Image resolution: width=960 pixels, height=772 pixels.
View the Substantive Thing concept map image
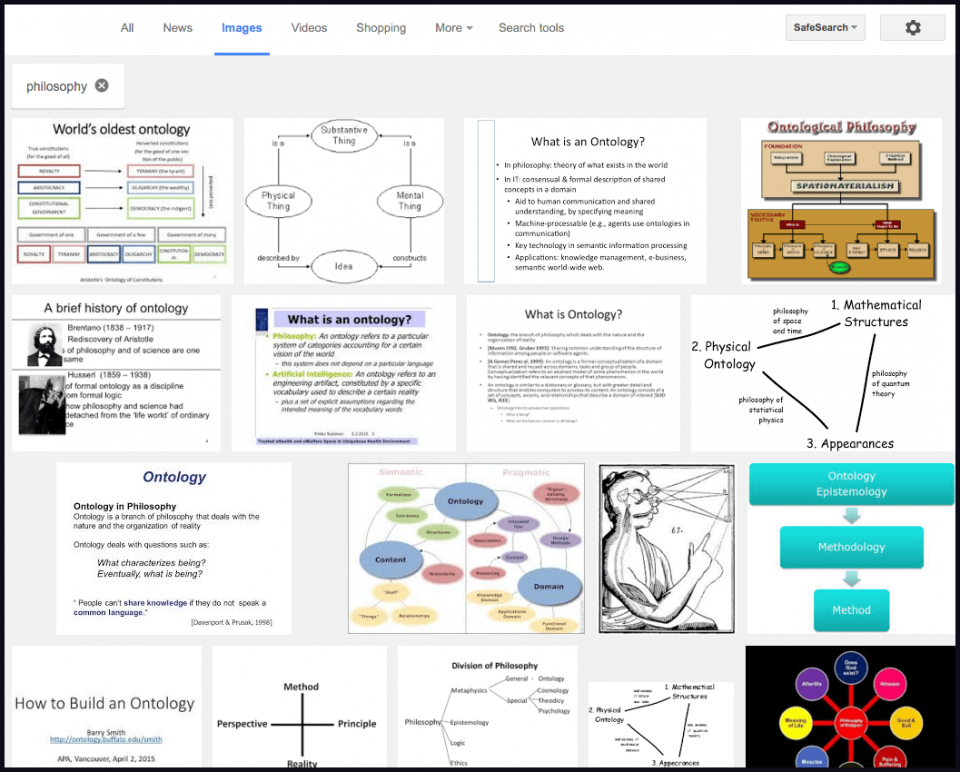(x=344, y=200)
